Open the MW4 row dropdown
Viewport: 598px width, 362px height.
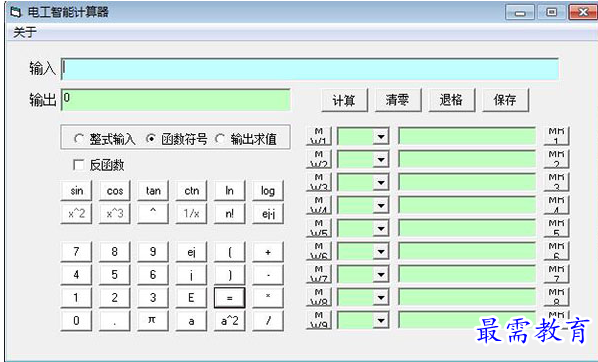click(x=381, y=206)
